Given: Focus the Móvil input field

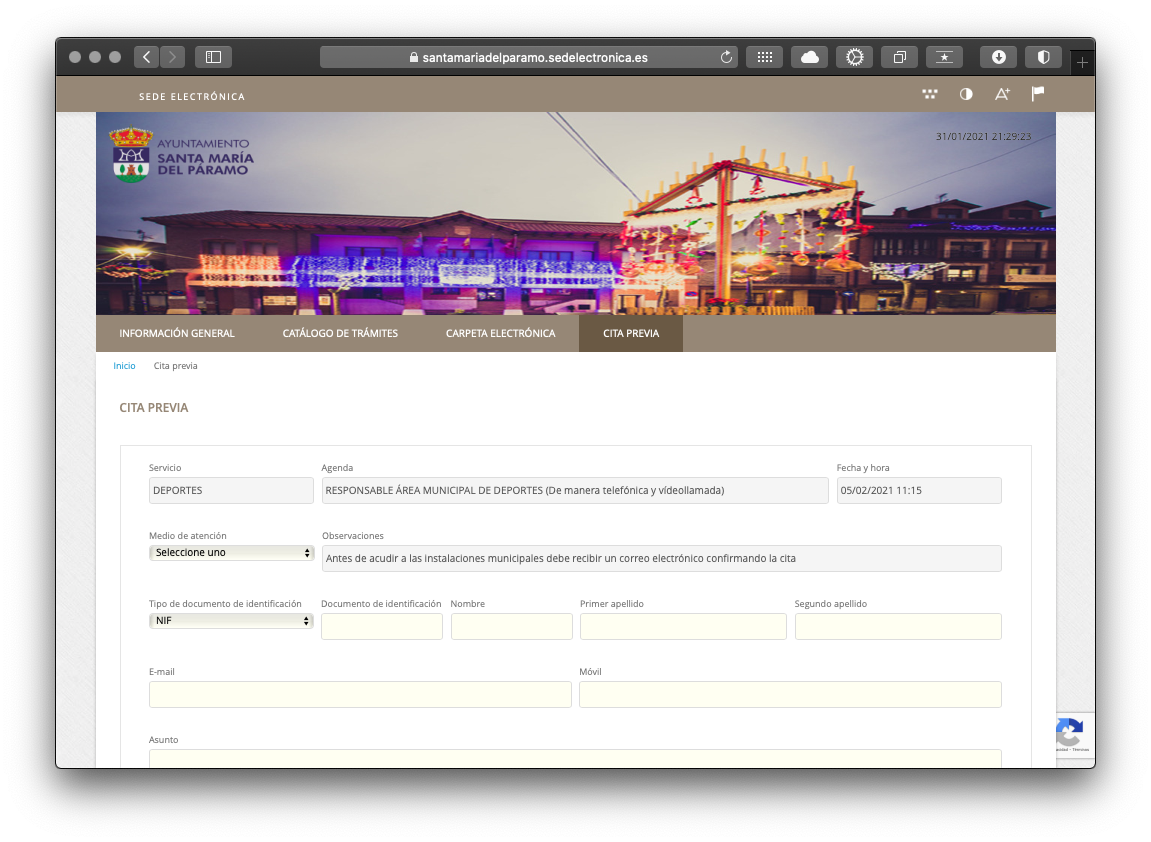Looking at the screenshot, I should coord(791,694).
